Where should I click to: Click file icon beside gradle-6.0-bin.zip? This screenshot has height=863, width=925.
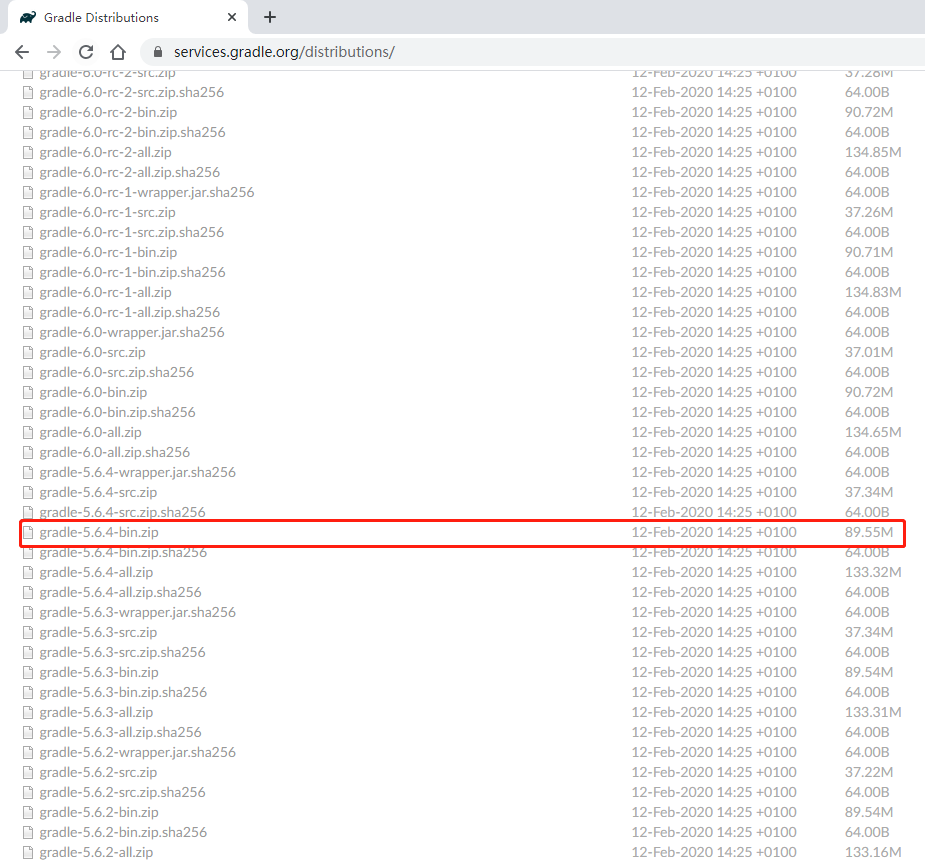(x=28, y=393)
